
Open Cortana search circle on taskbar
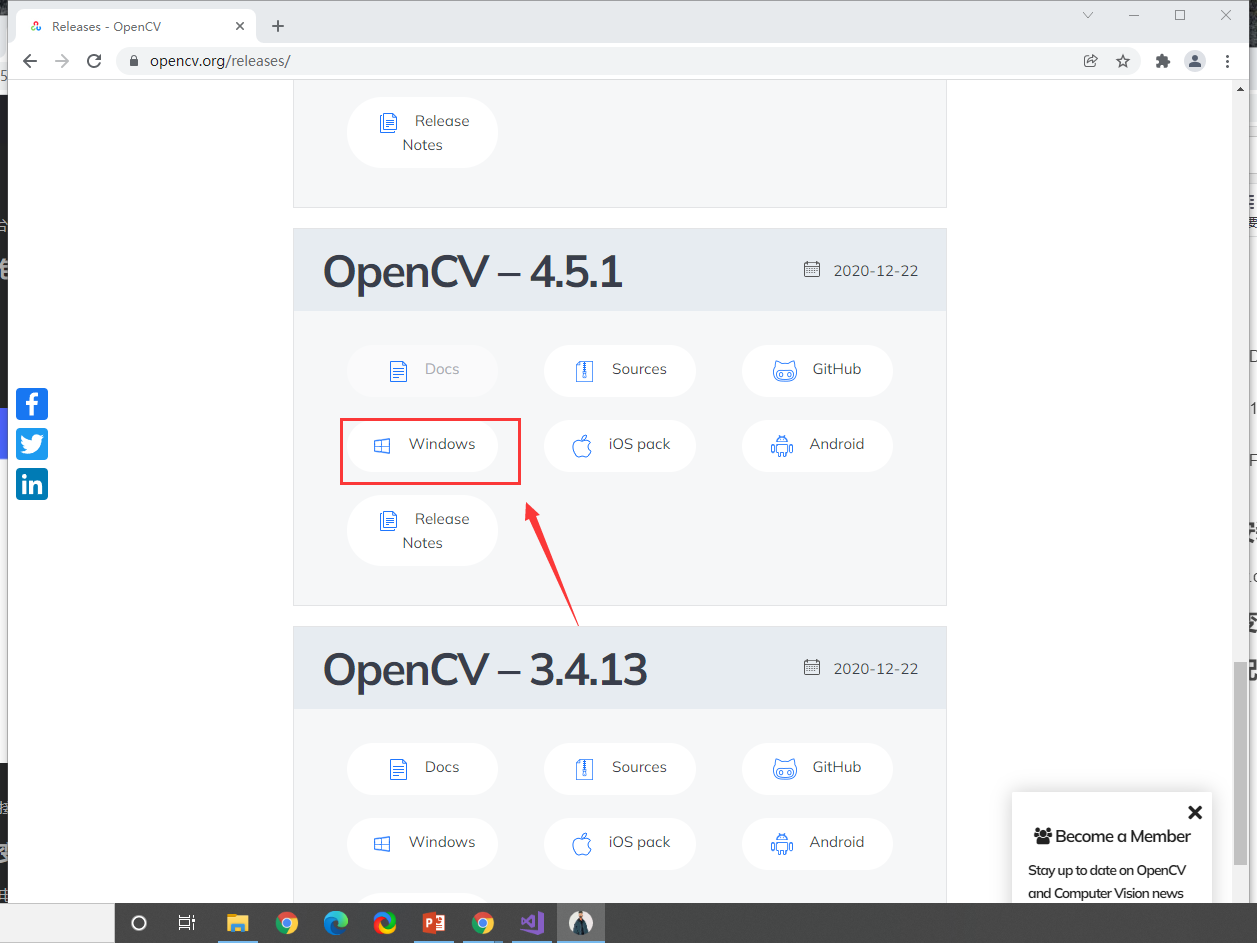click(139, 923)
